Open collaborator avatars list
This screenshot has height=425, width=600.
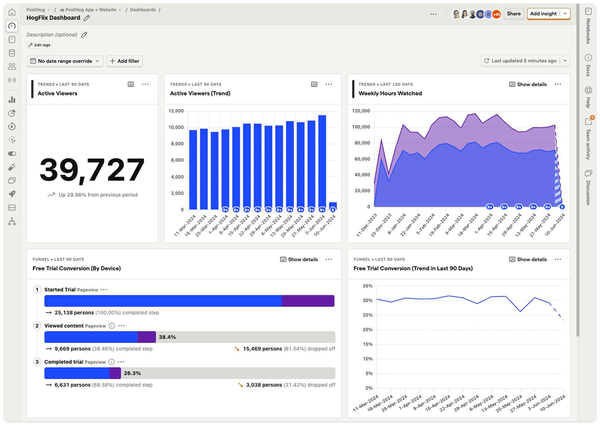coord(476,14)
